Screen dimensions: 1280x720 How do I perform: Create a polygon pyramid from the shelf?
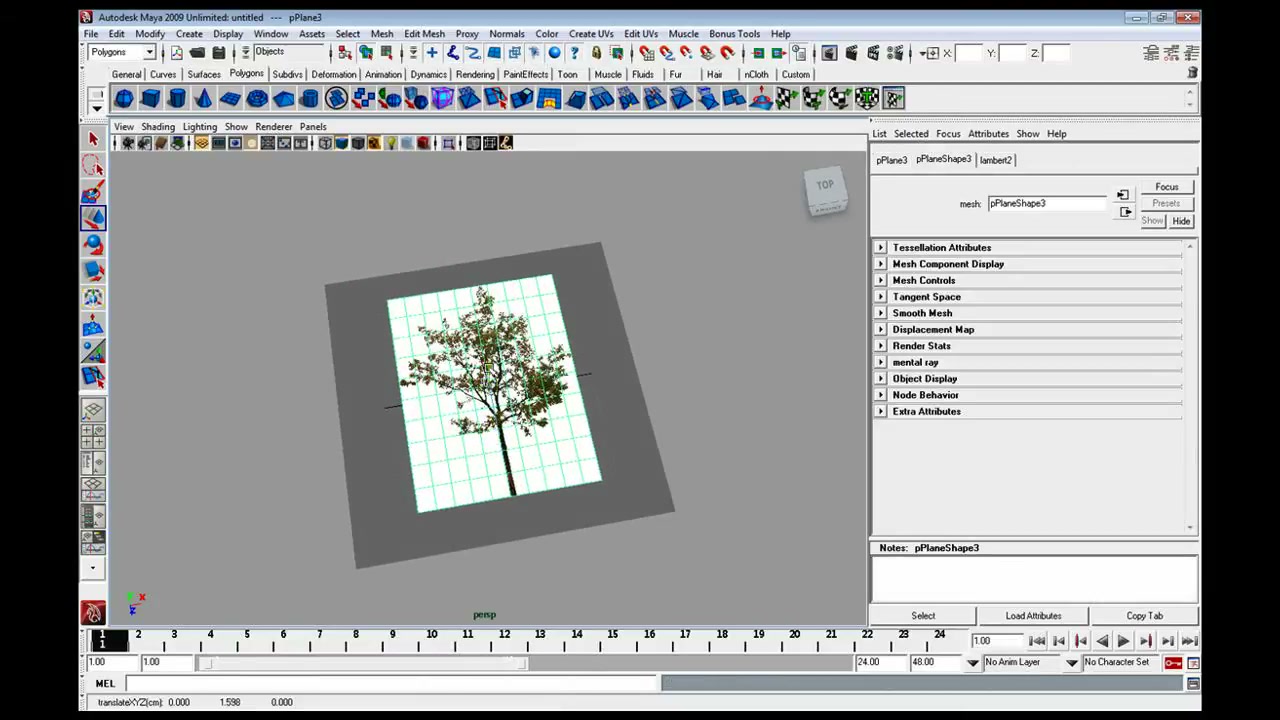283,98
